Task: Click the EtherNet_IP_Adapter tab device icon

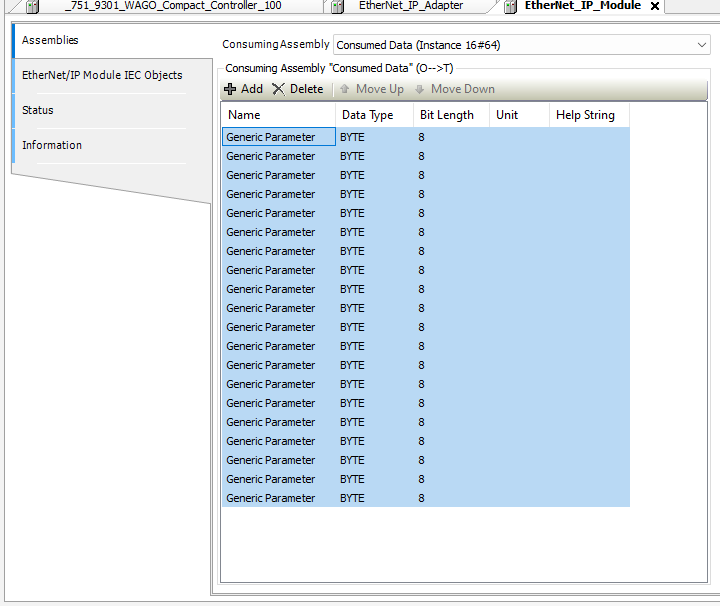Action: [338, 6]
